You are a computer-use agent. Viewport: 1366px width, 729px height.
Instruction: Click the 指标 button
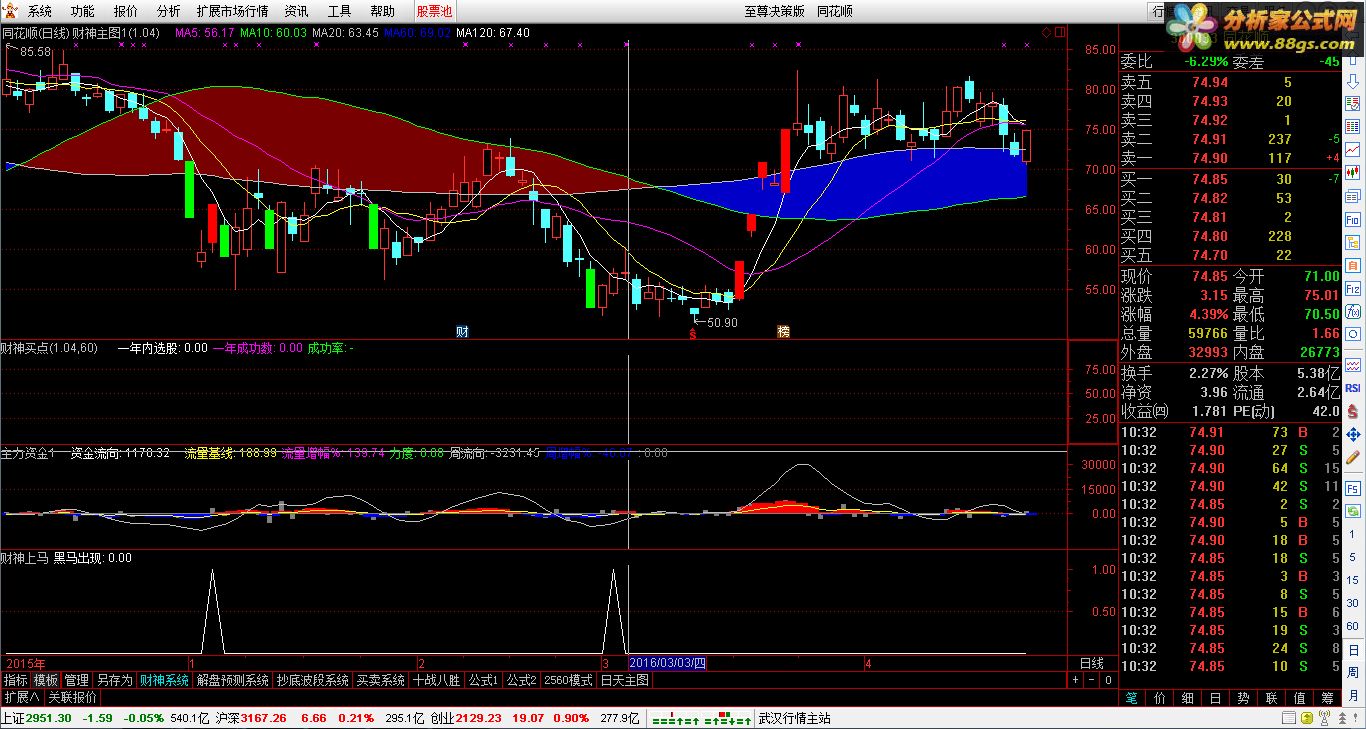(15, 680)
